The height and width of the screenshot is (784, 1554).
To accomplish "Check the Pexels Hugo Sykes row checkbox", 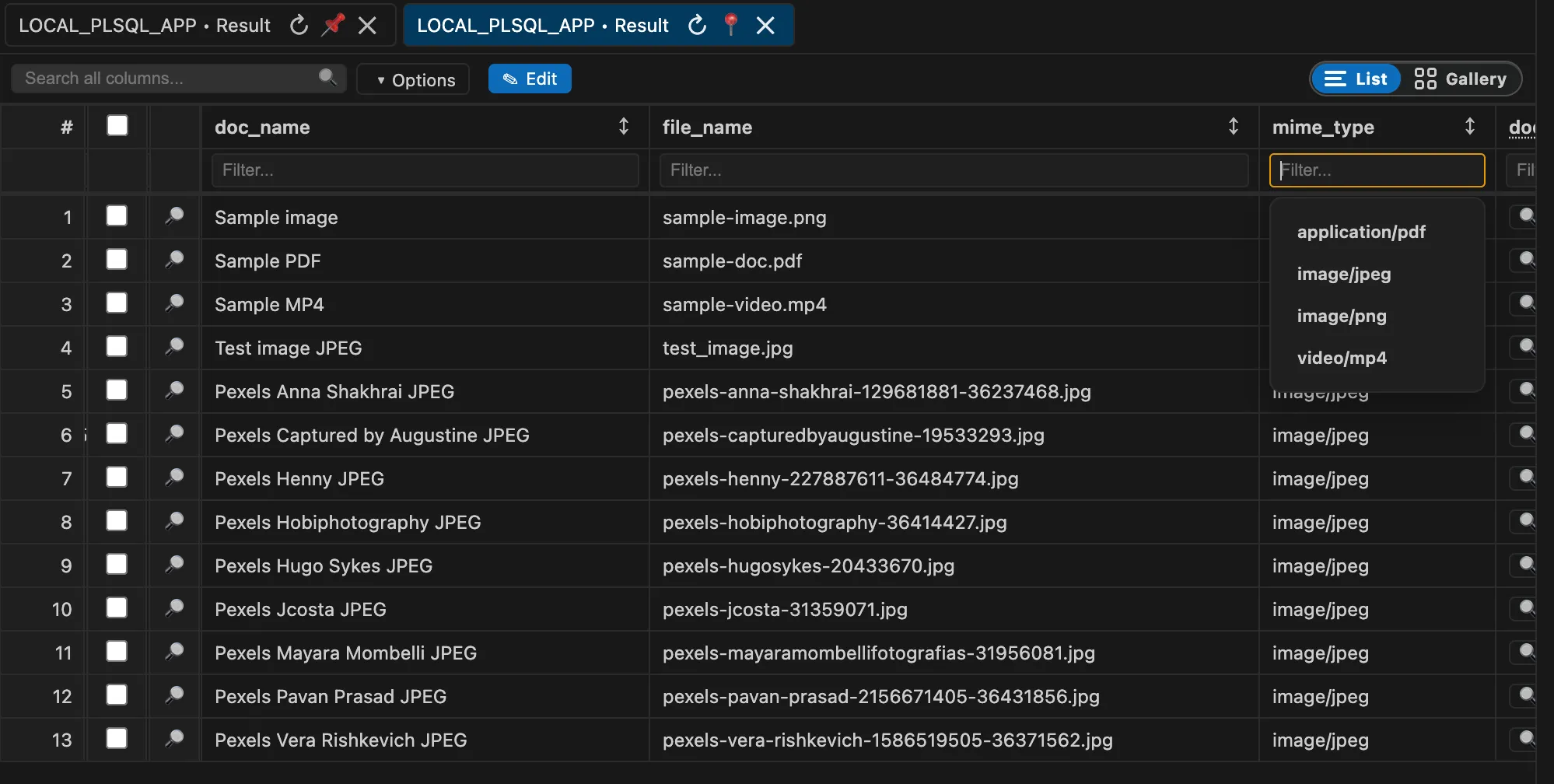I will [x=117, y=564].
